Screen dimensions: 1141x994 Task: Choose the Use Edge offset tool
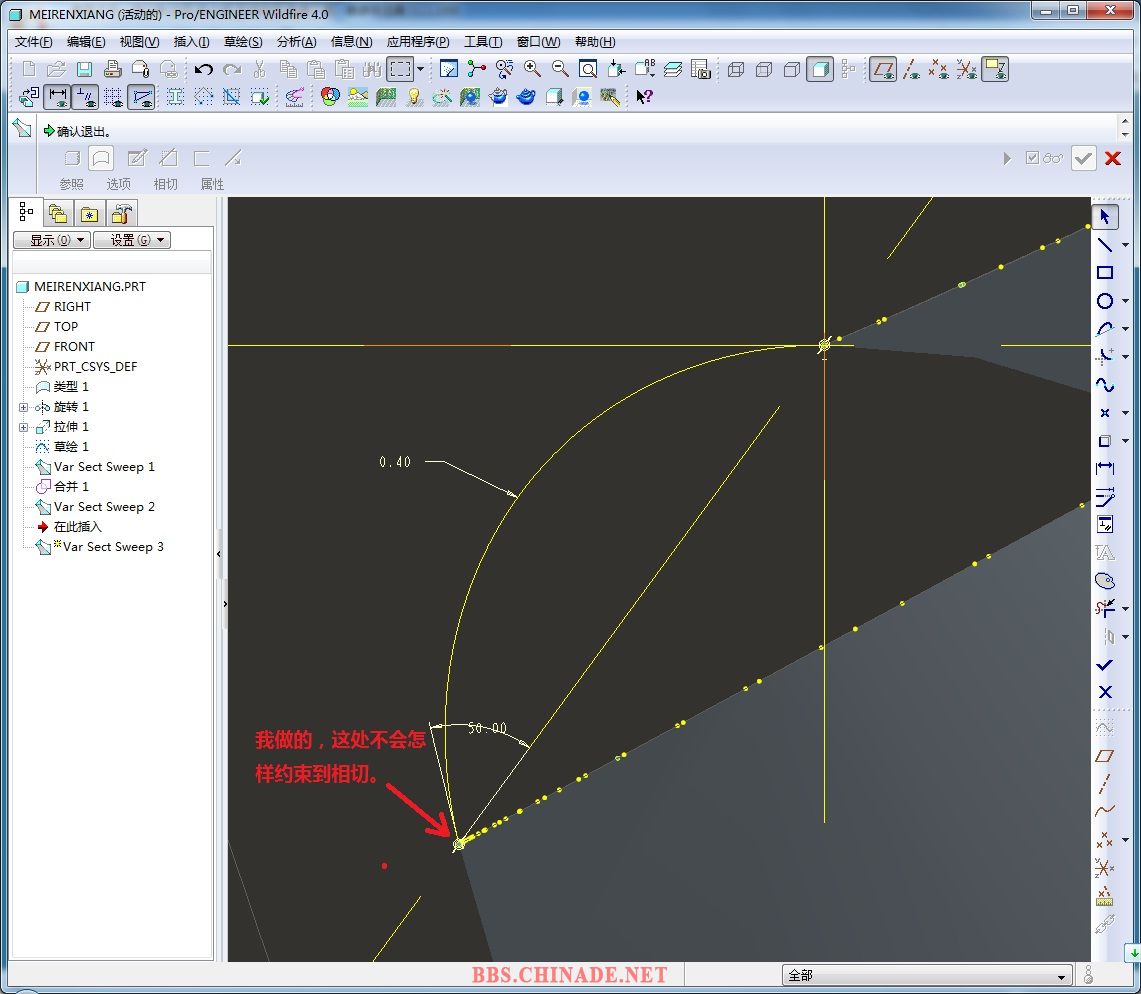coord(1105,440)
